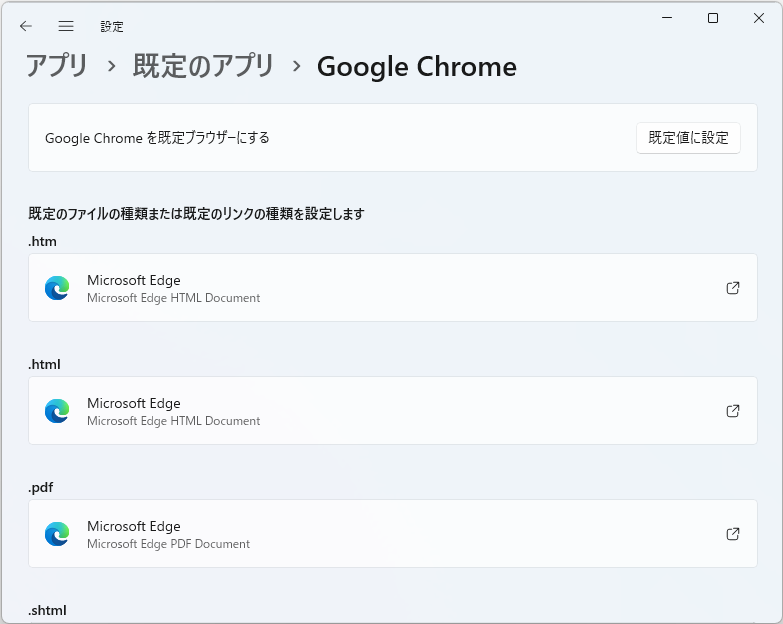
Task: Click Microsoft Edge PDF Document text
Action: point(168,544)
